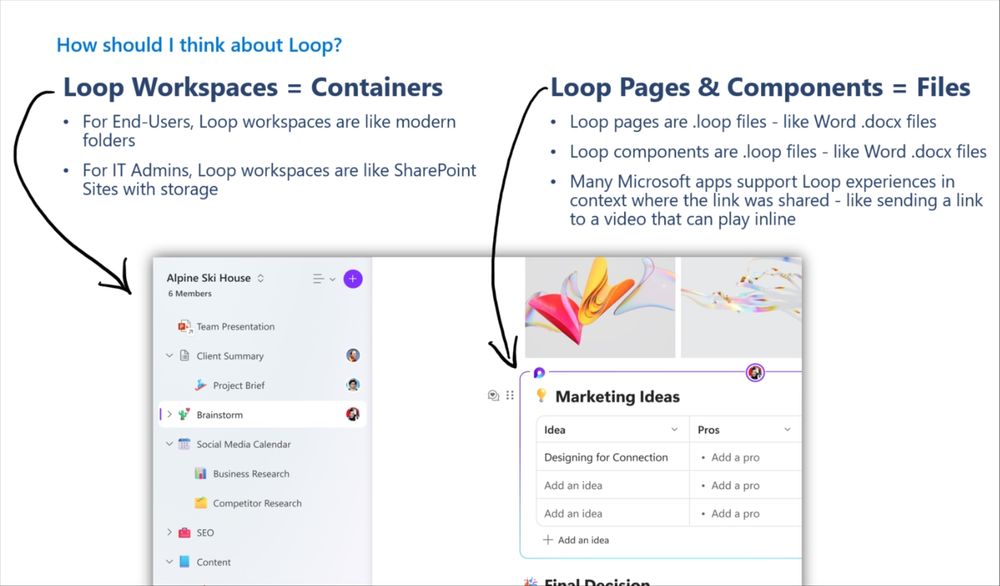
Task: Open the Project Brief page
Action: click(x=239, y=385)
